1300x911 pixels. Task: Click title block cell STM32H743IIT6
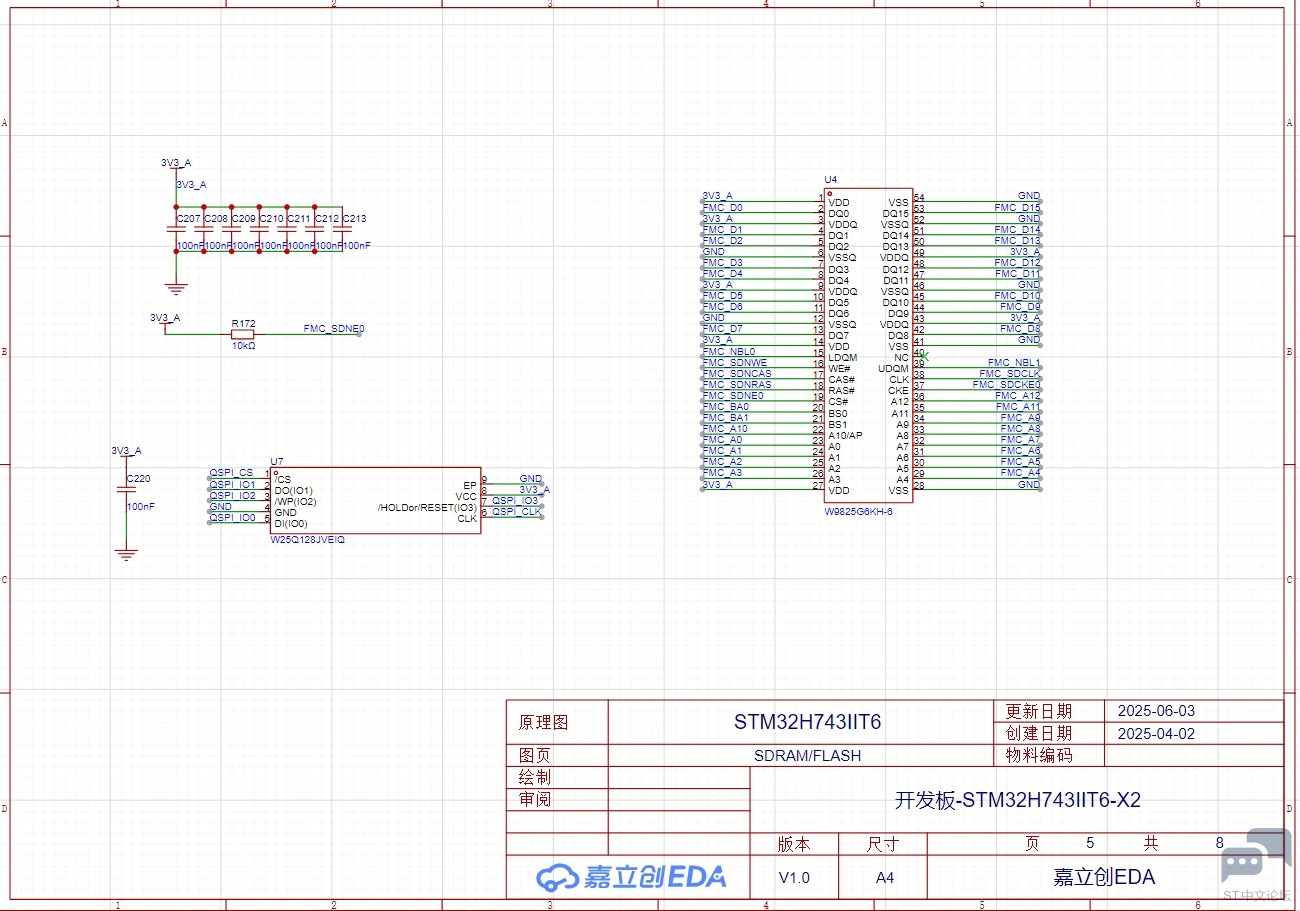tap(807, 722)
